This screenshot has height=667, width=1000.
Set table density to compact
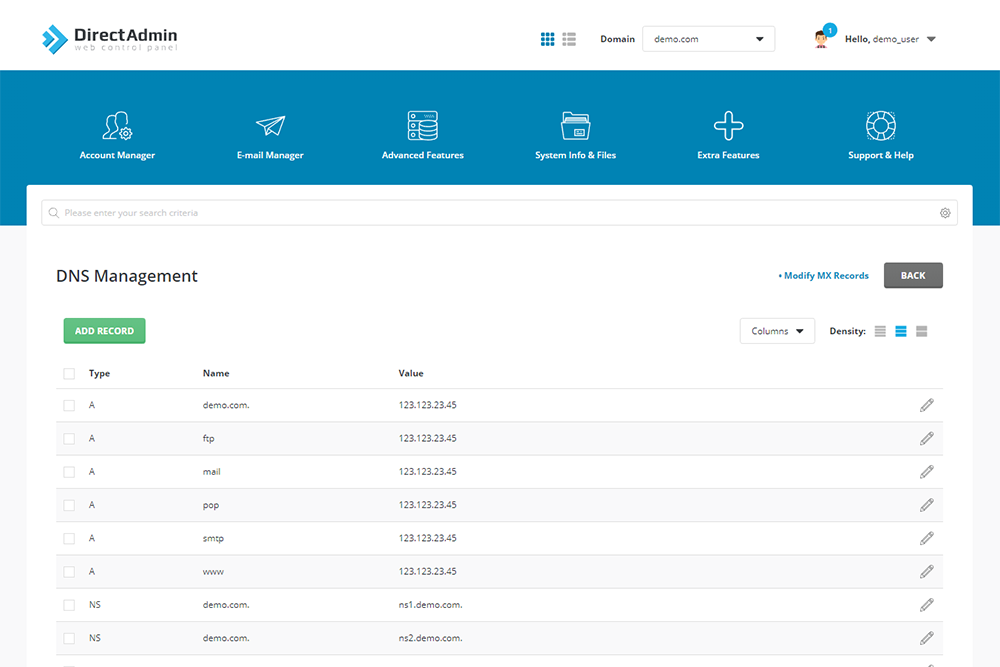880,331
